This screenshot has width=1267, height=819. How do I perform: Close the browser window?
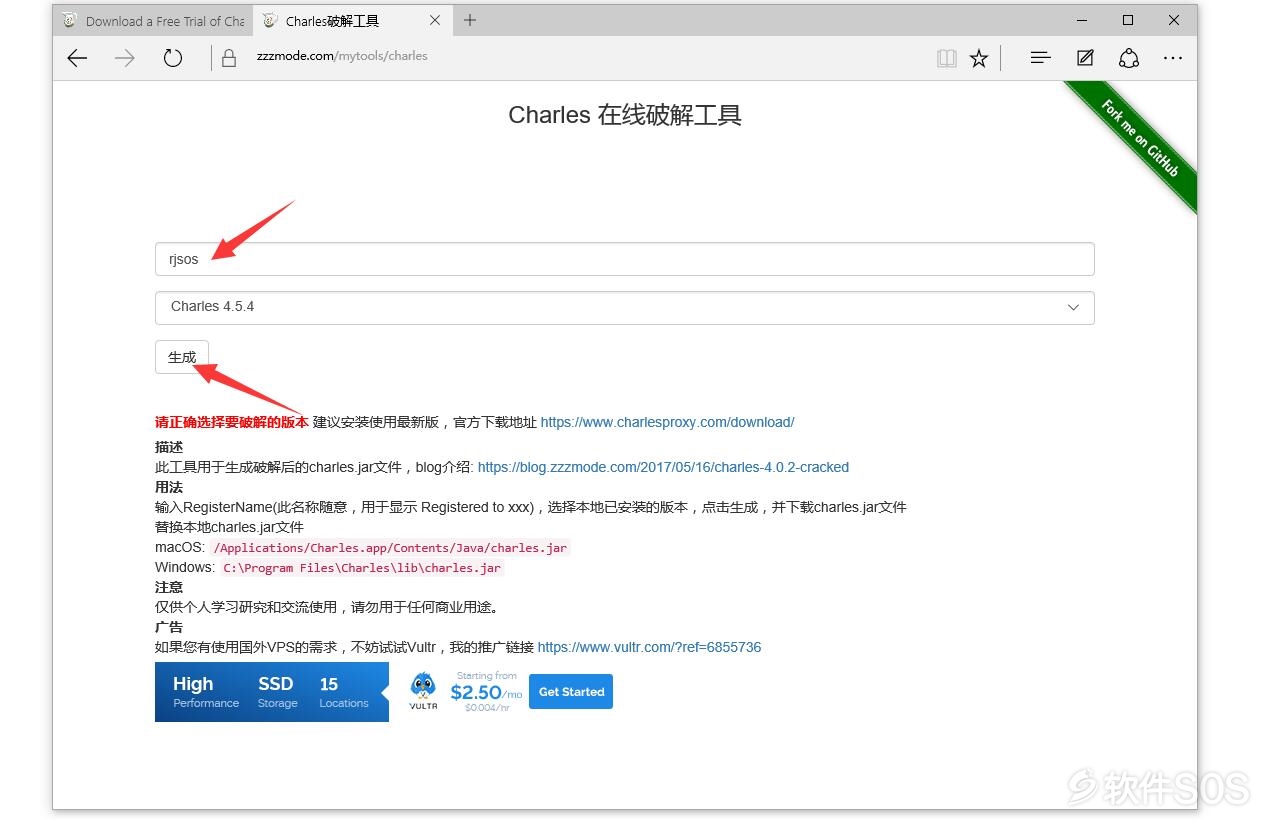[x=1174, y=20]
